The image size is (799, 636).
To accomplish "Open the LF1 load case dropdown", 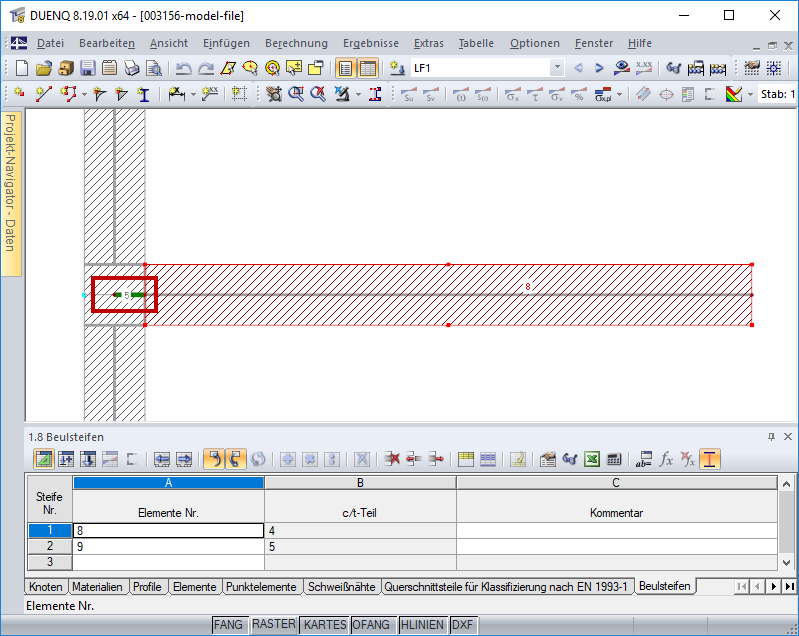I will (x=557, y=68).
